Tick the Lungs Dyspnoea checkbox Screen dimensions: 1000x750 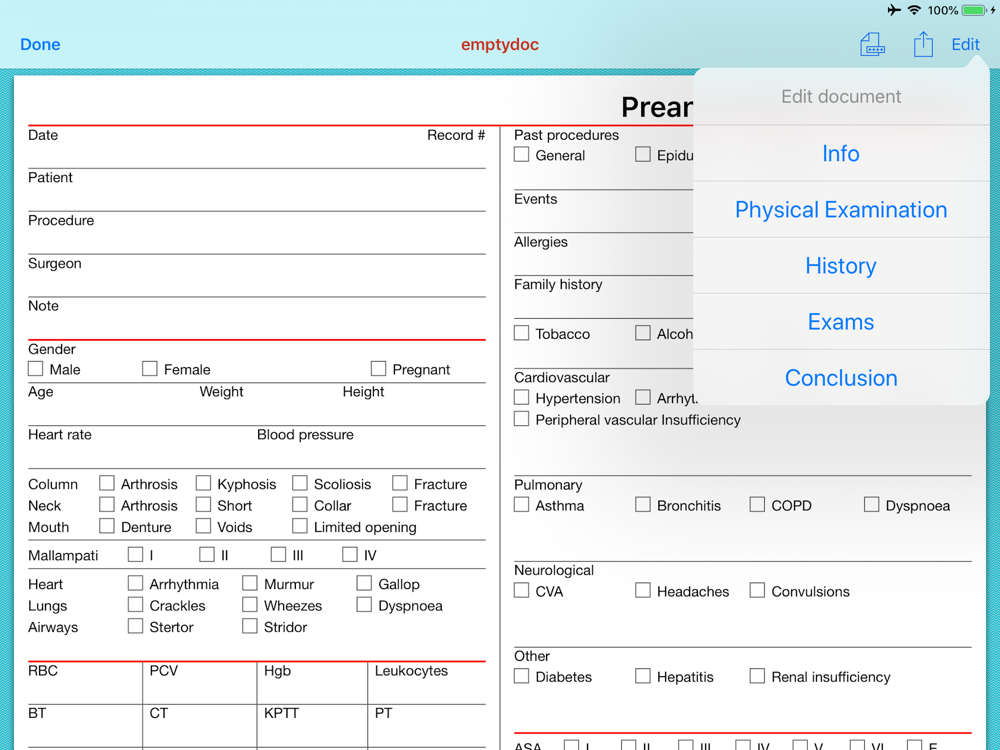point(364,605)
